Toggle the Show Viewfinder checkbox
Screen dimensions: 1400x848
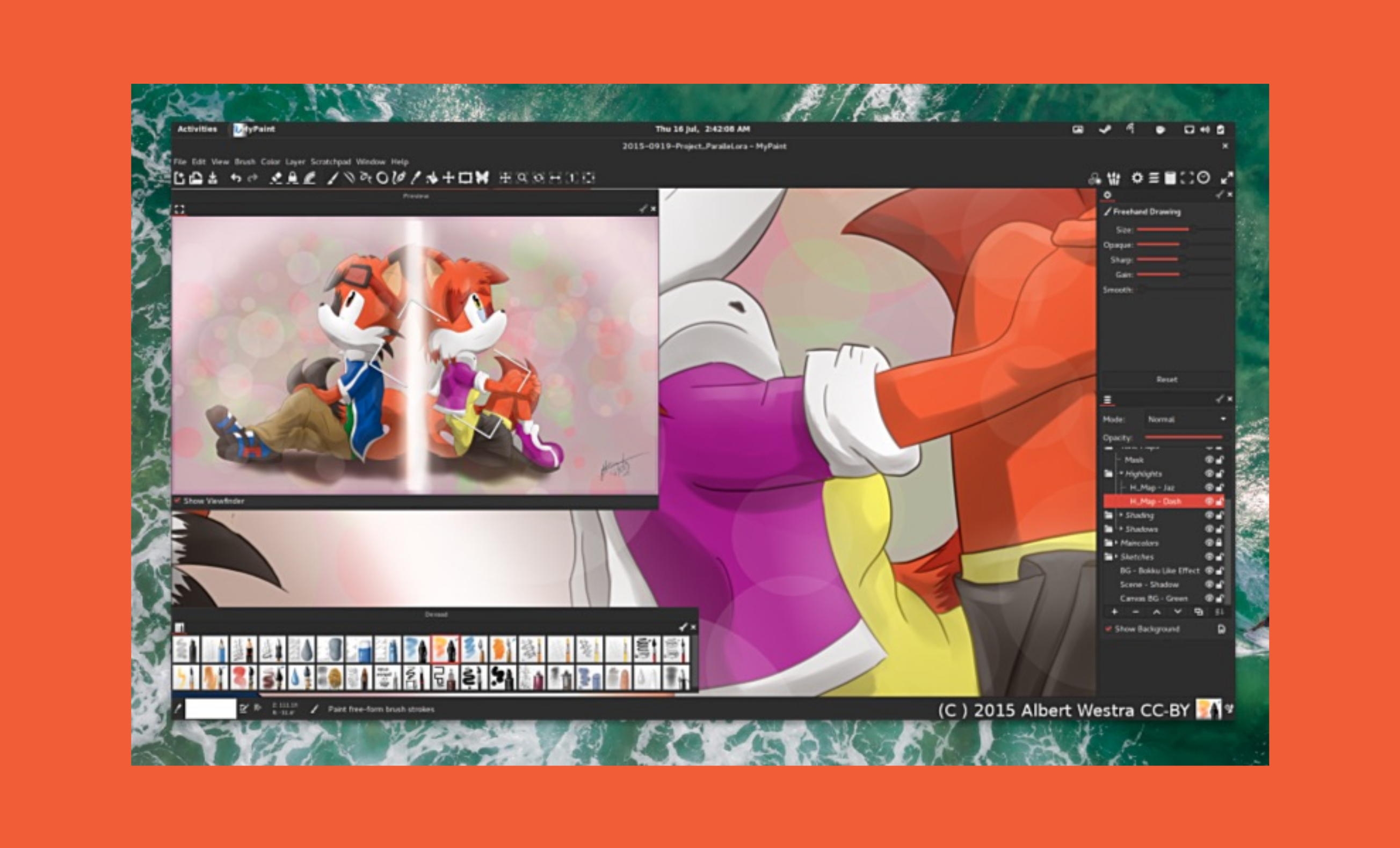click(x=177, y=500)
